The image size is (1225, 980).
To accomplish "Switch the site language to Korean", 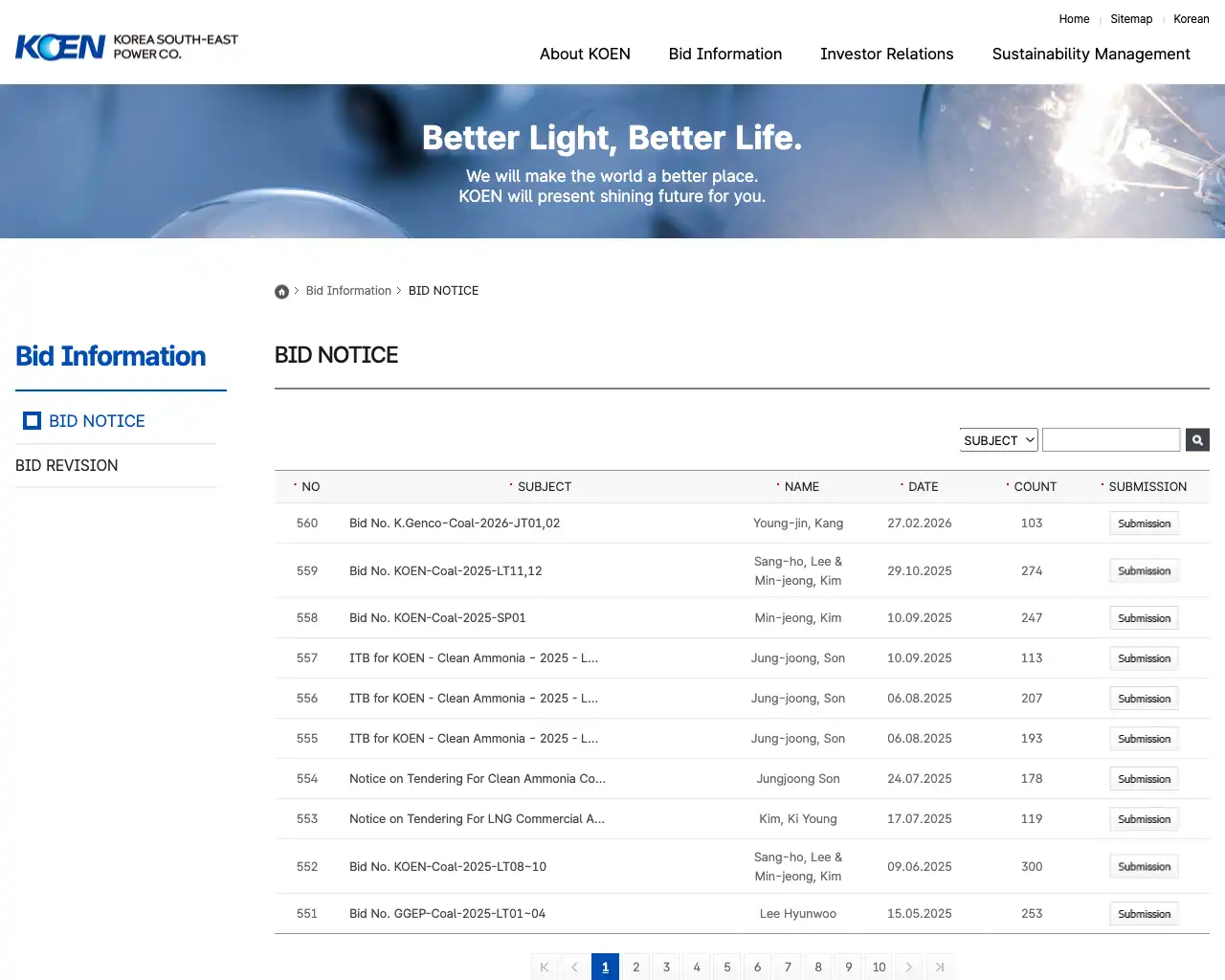I will coord(1192,18).
